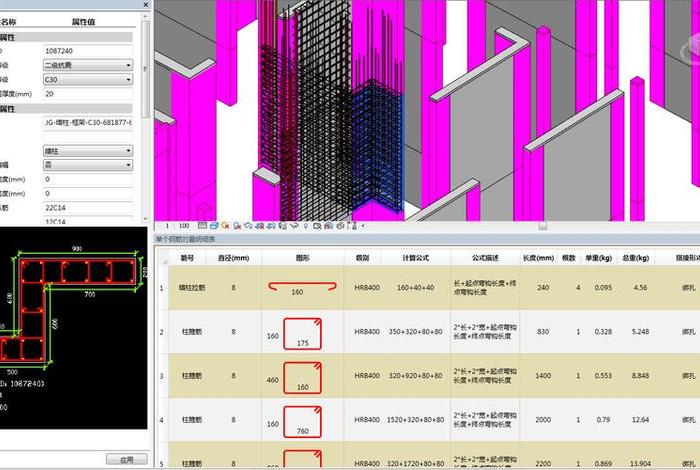The width and height of the screenshot is (700, 470).
Task: Toggle the shadows icon in view control bar
Action: click(237, 226)
